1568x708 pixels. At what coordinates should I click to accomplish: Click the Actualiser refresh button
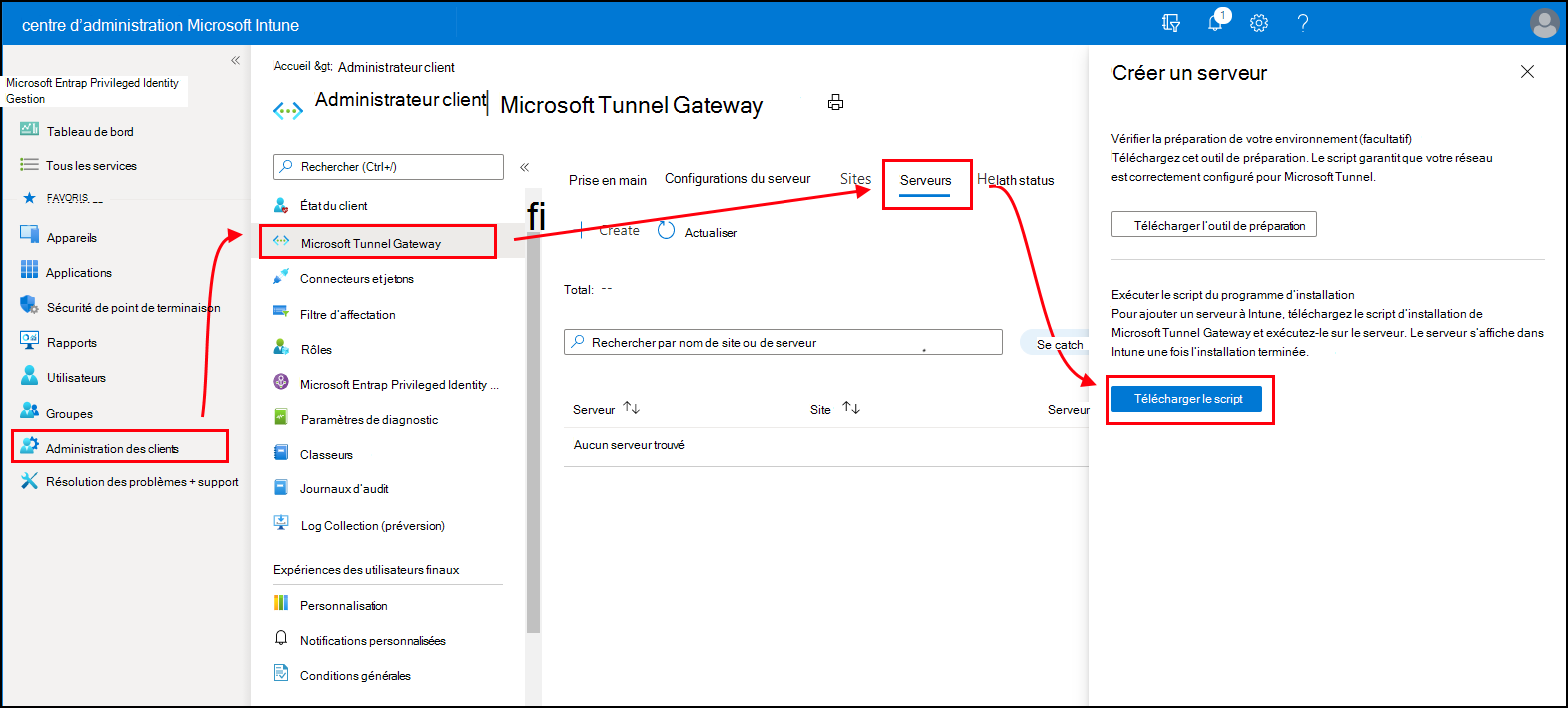(x=698, y=232)
